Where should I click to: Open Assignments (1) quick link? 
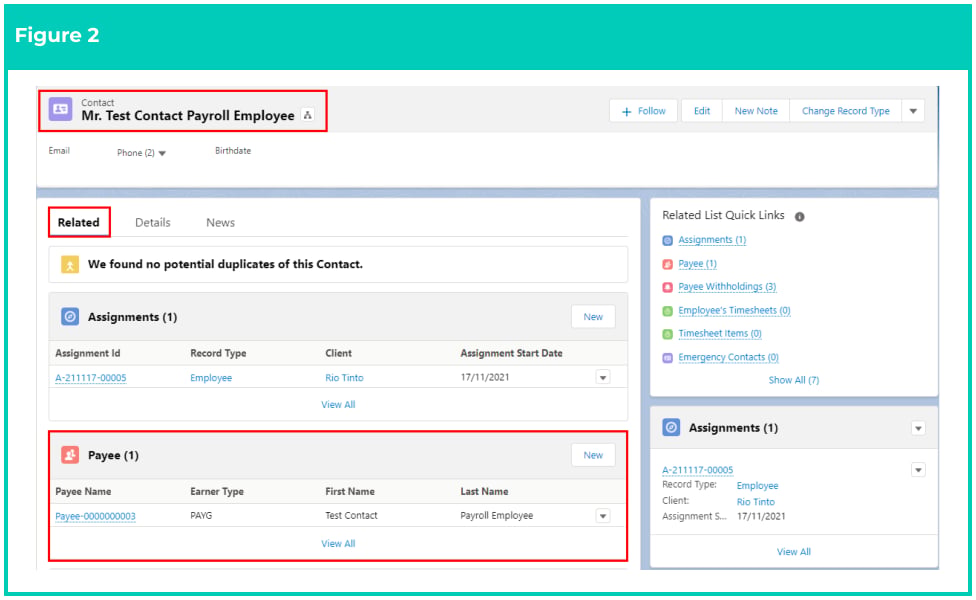tap(712, 240)
